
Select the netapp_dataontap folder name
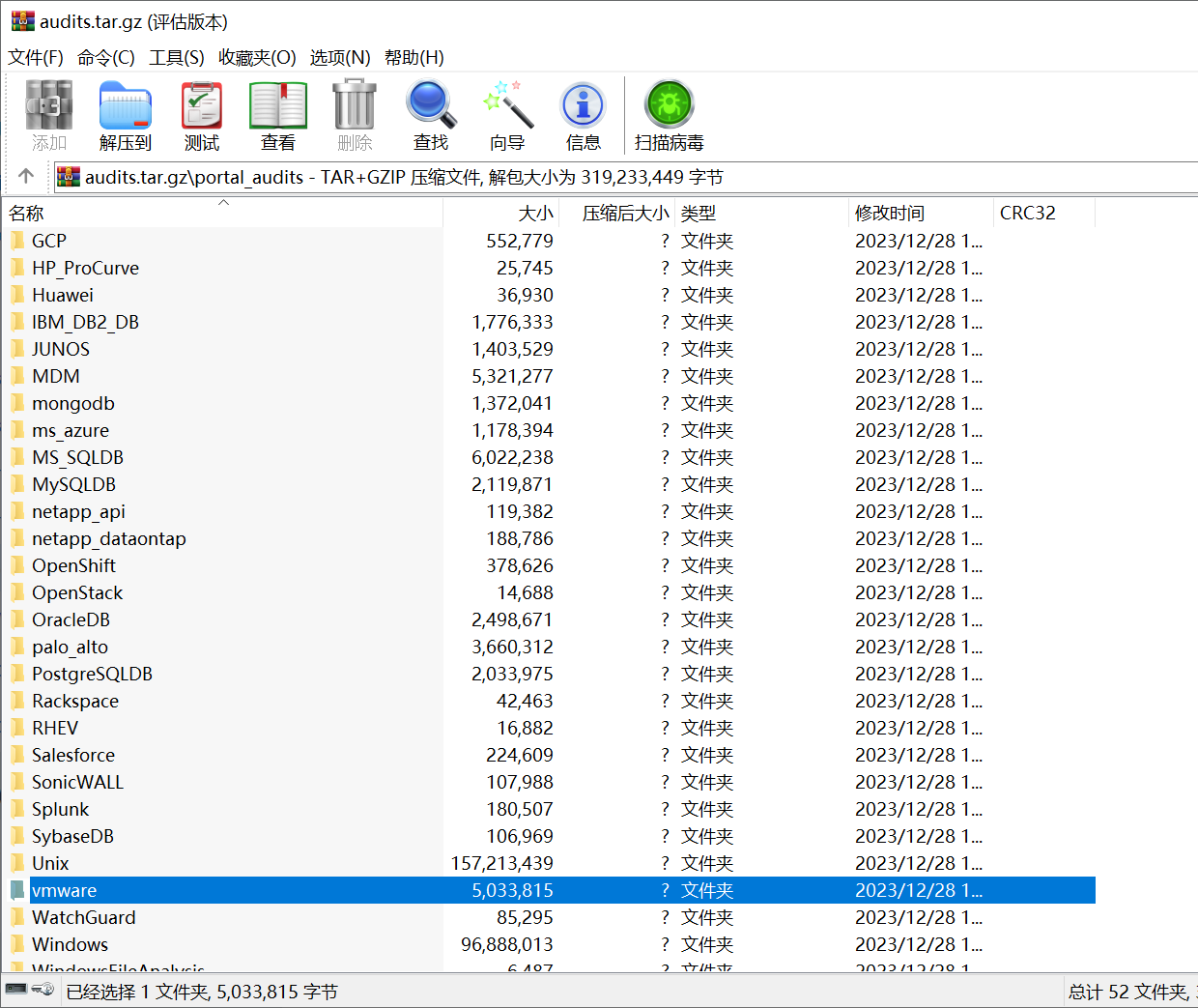coord(109,538)
